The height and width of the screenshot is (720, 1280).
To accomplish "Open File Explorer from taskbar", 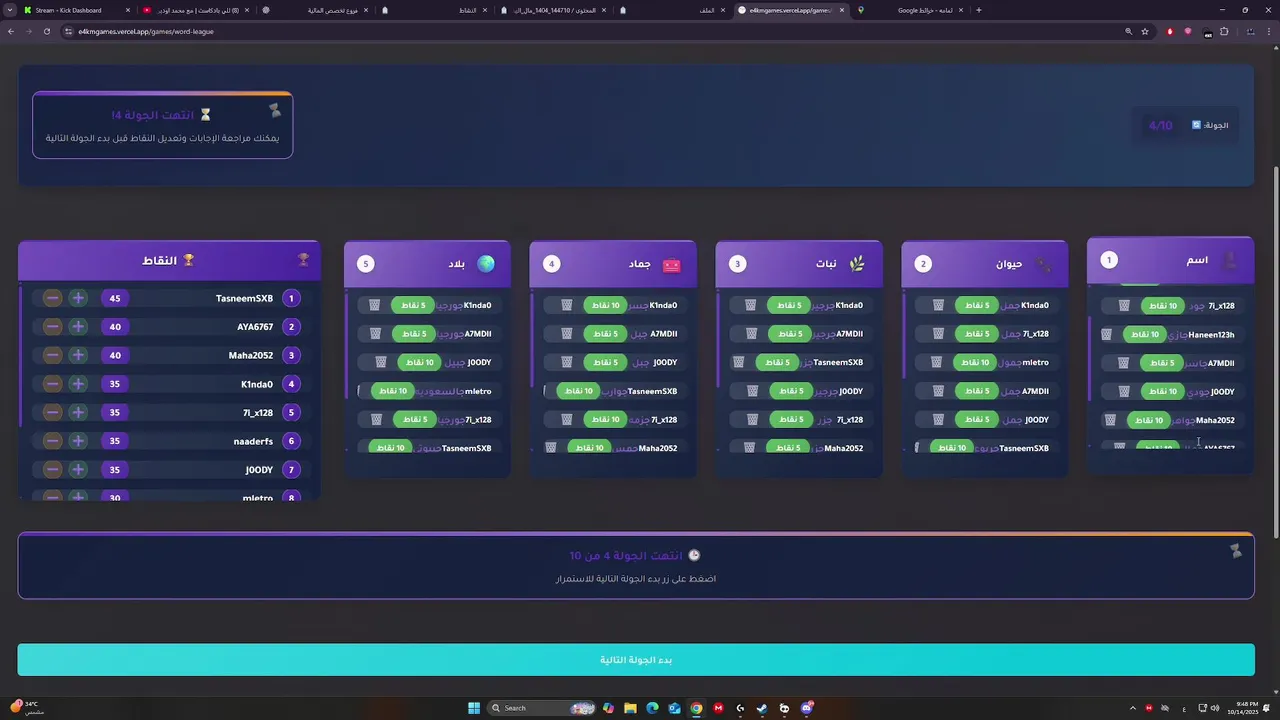I will [630, 708].
